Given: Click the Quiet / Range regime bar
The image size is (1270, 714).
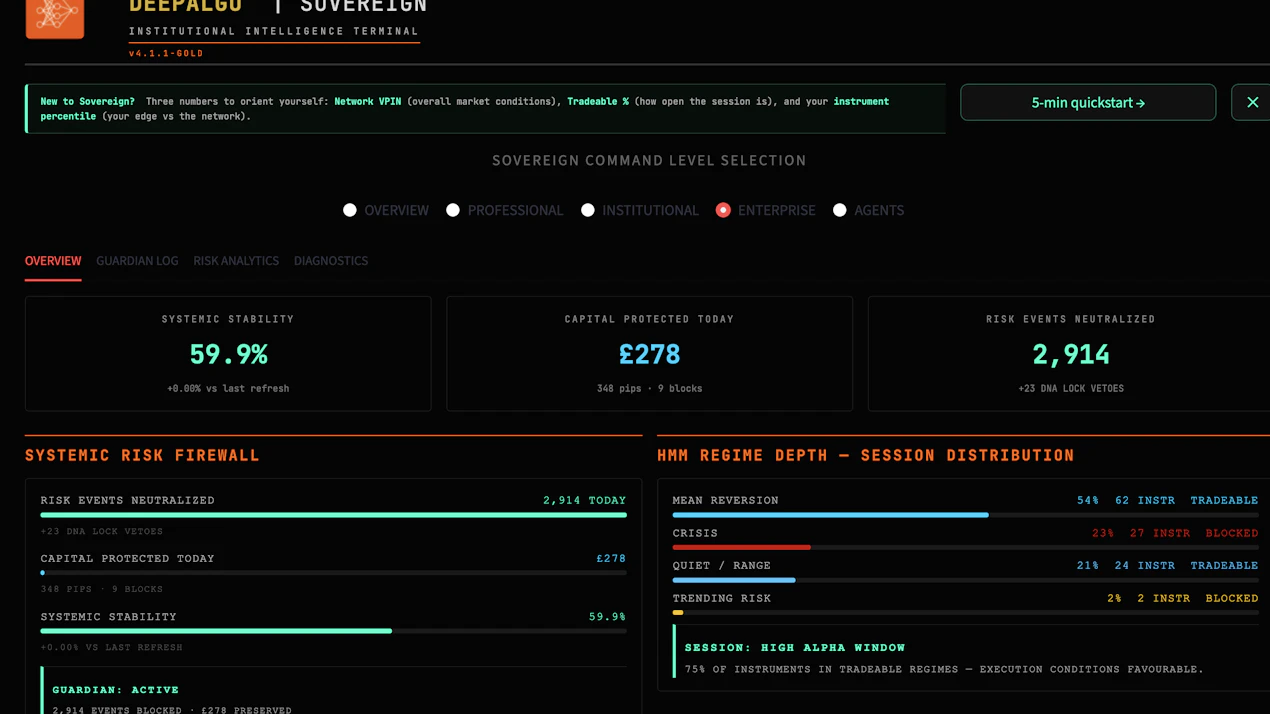Looking at the screenshot, I should tap(965, 580).
